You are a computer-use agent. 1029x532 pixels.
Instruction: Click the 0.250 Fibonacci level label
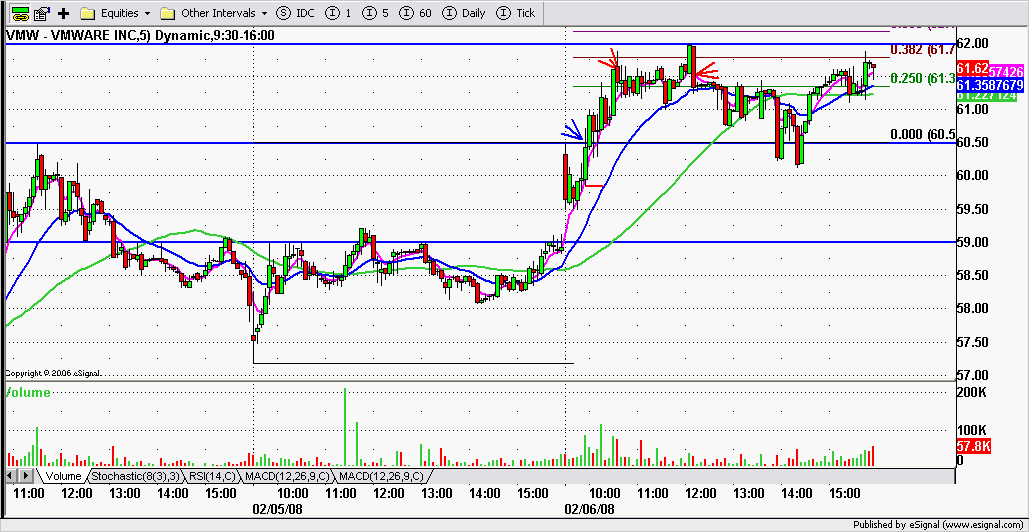point(923,79)
